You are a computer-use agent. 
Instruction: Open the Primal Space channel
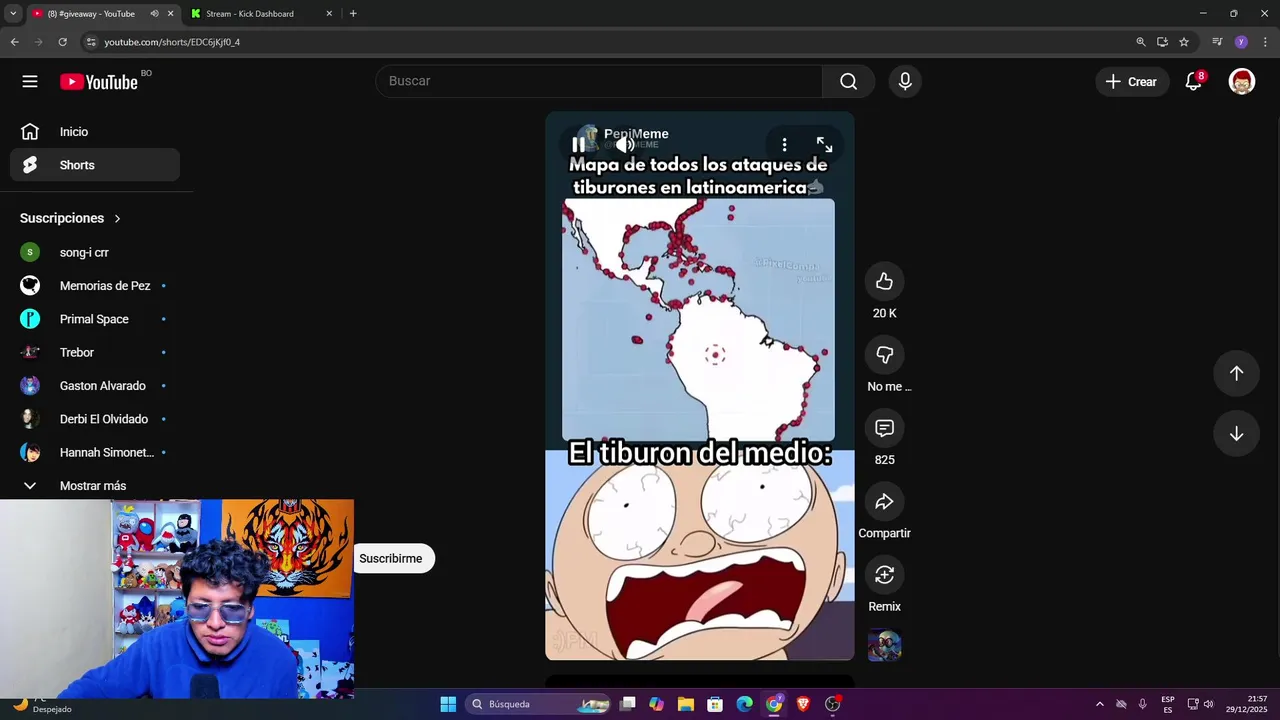click(95, 319)
